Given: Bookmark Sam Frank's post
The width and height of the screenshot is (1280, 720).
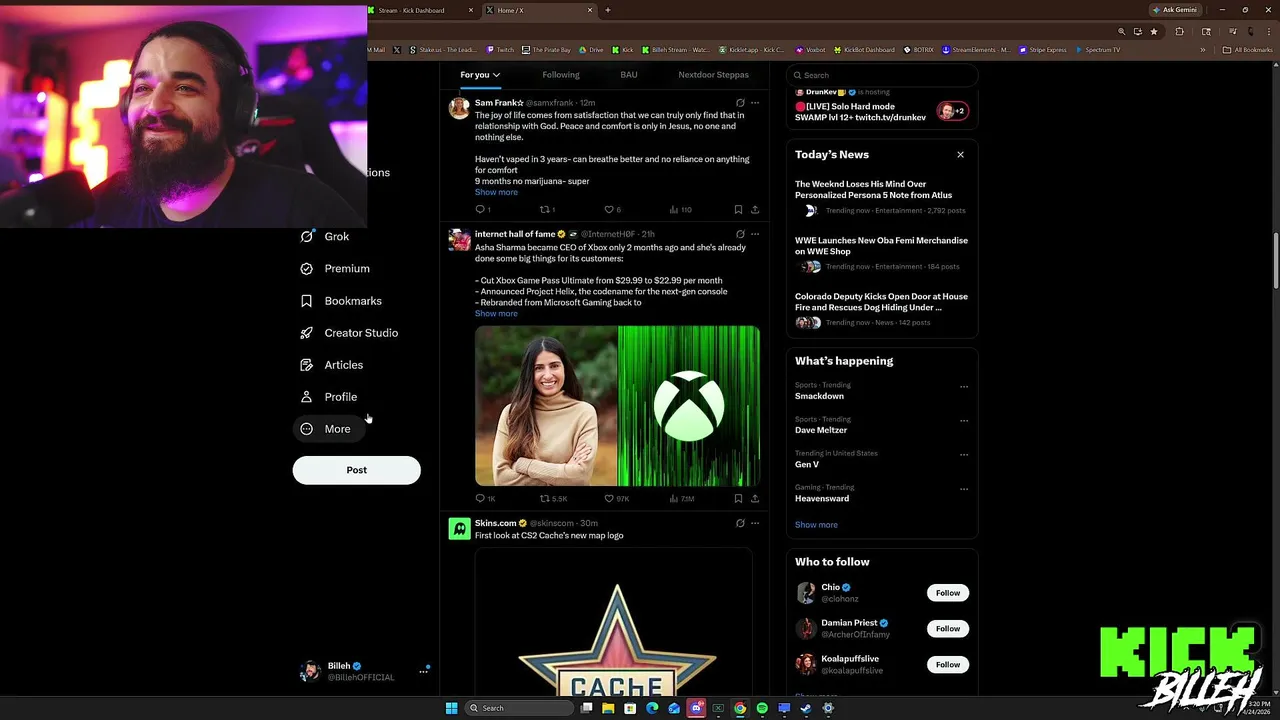Looking at the screenshot, I should click(x=738, y=210).
